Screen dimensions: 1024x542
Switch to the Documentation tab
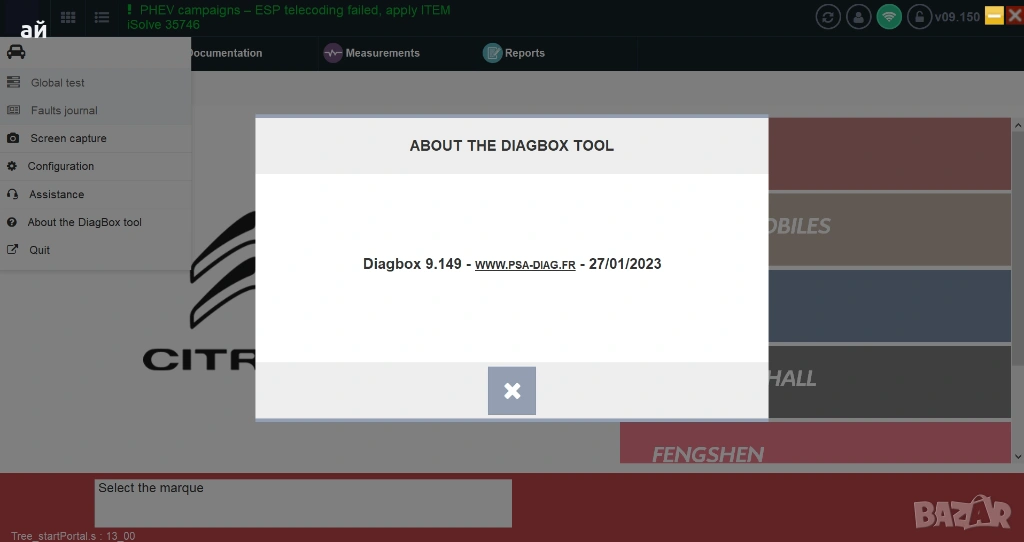(225, 53)
